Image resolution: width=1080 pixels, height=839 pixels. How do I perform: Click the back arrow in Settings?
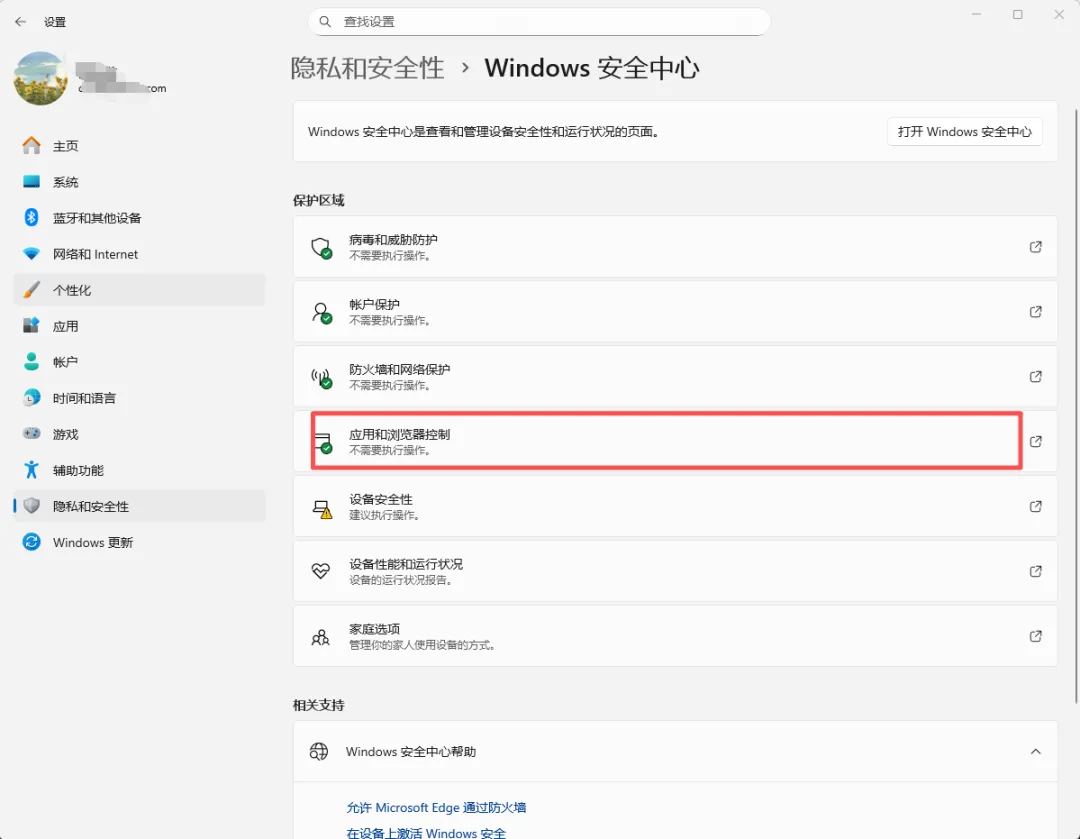point(21,22)
